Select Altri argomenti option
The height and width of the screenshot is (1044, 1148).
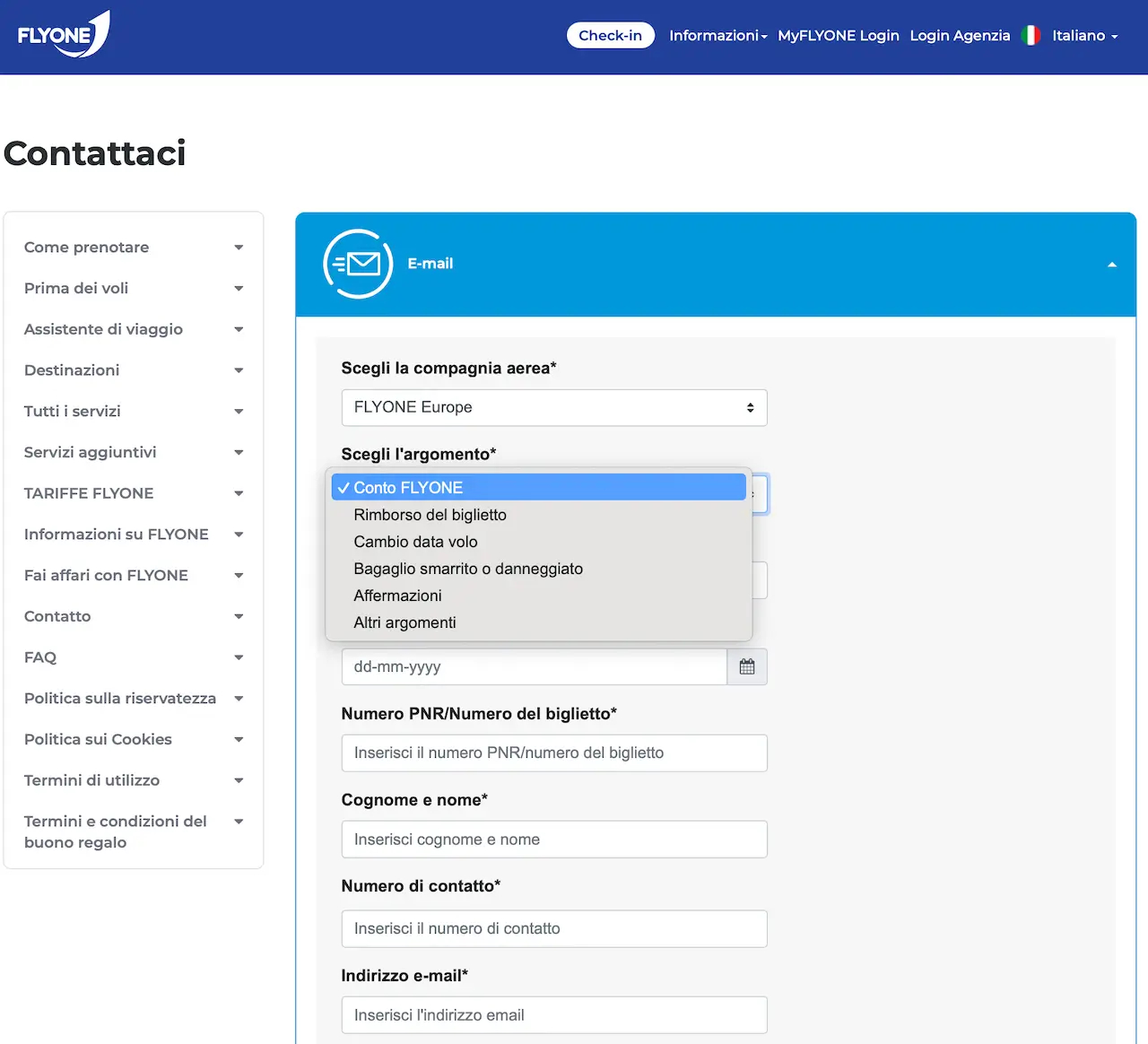pos(539,622)
